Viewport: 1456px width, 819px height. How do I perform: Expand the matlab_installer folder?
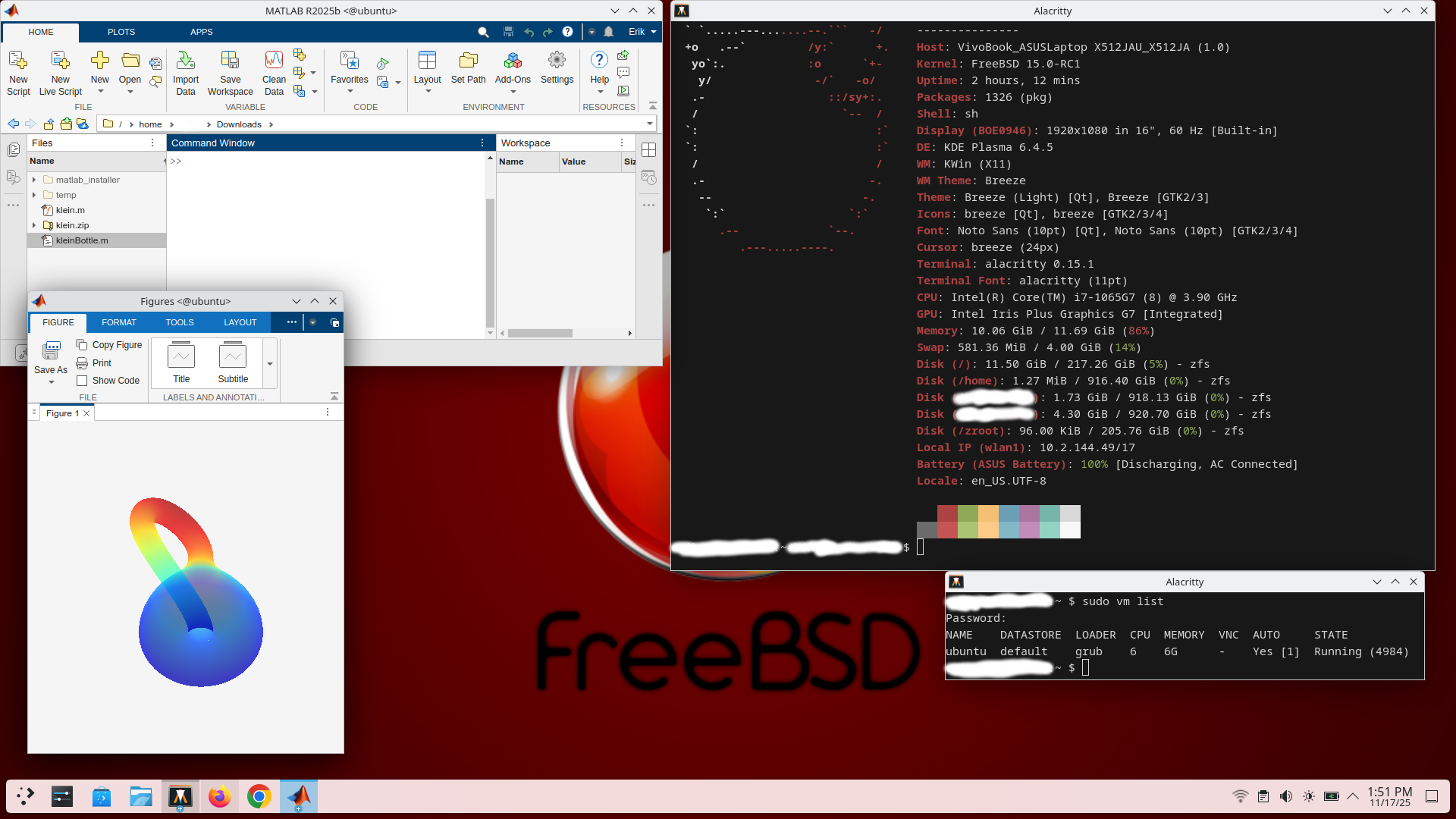tap(34, 180)
